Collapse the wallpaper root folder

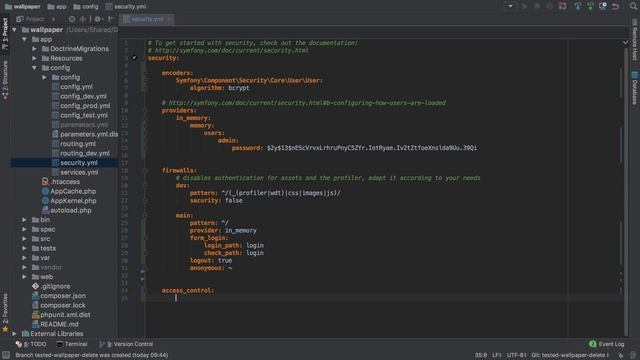tap(14, 30)
